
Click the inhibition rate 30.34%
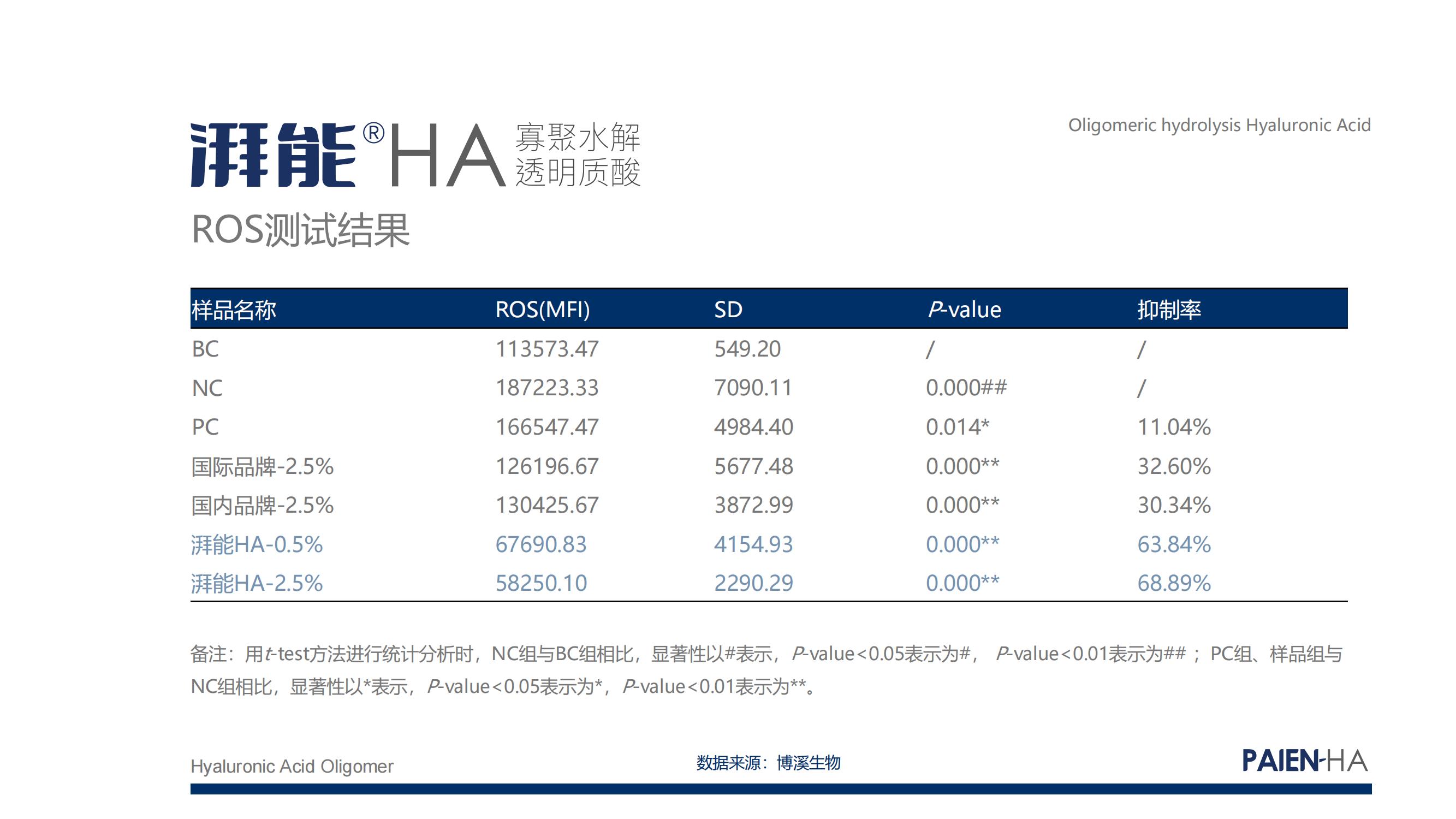[1174, 505]
